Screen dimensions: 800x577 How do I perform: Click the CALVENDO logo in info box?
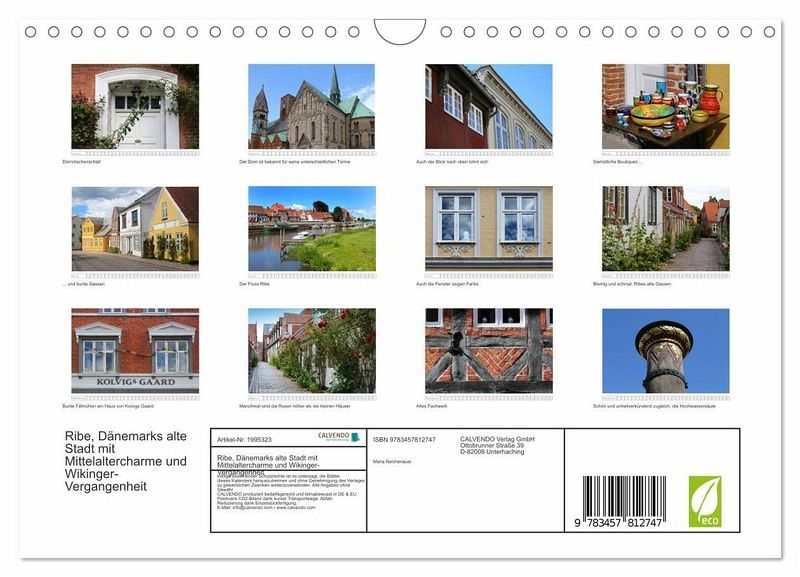point(333,437)
